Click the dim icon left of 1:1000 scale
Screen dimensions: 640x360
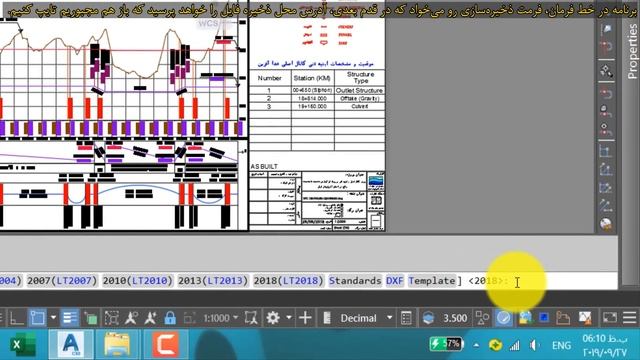click(x=189, y=318)
